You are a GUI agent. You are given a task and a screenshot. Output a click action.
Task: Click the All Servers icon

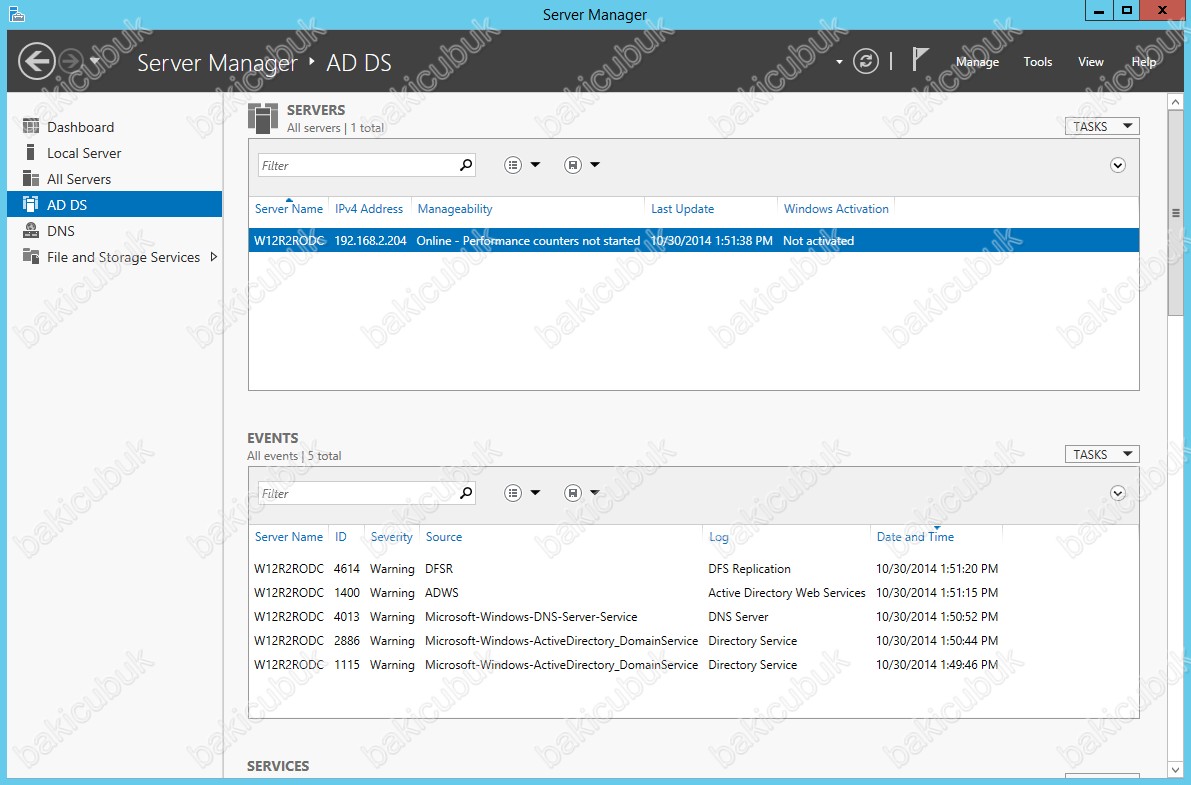coord(31,179)
